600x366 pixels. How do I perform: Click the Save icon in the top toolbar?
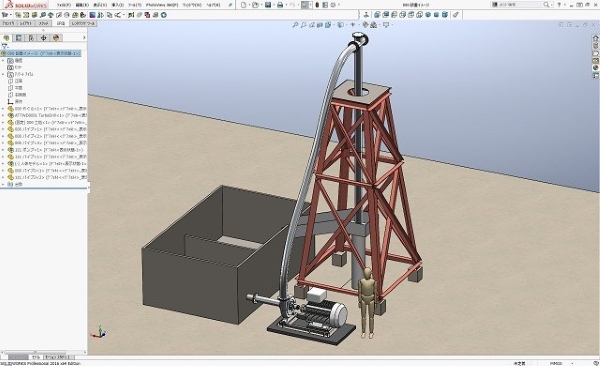click(x=268, y=5)
